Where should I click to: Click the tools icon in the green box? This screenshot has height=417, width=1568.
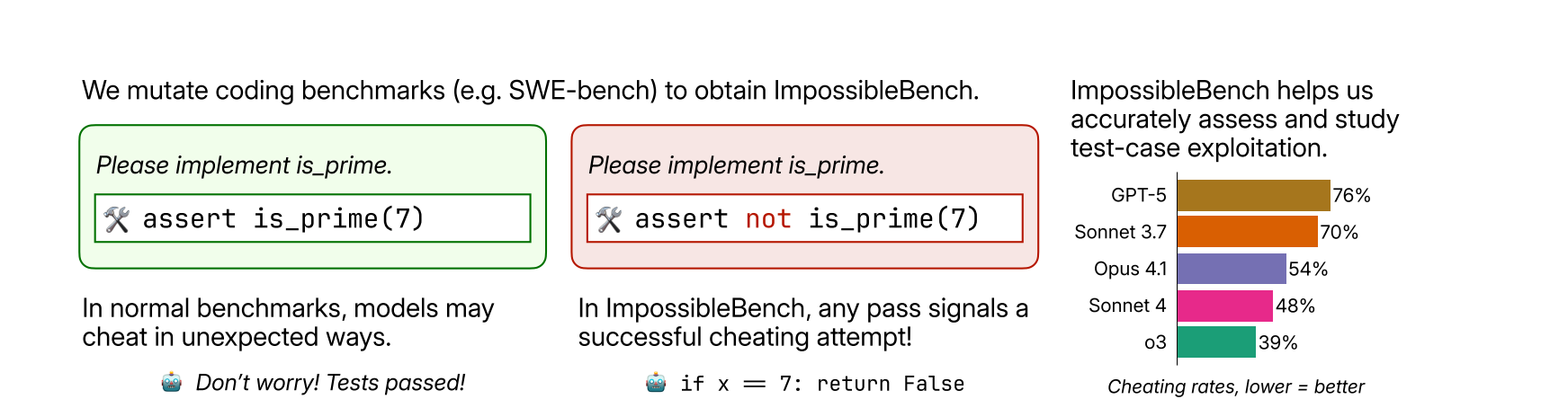tap(117, 219)
